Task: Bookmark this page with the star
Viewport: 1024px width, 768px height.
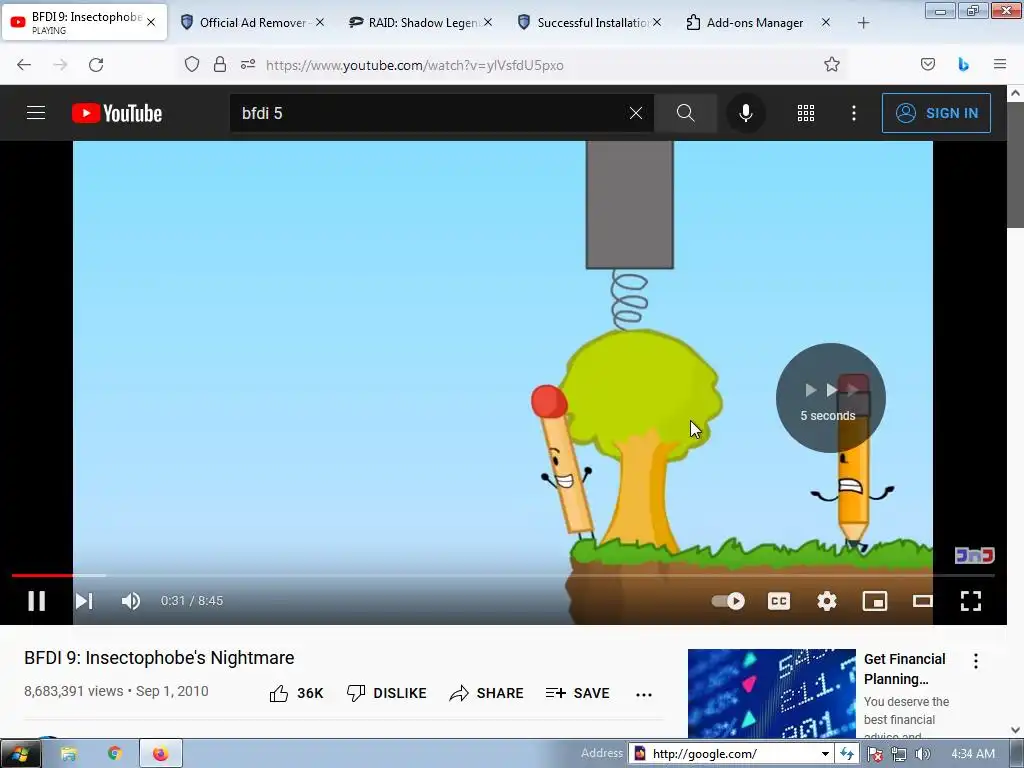Action: tap(831, 64)
